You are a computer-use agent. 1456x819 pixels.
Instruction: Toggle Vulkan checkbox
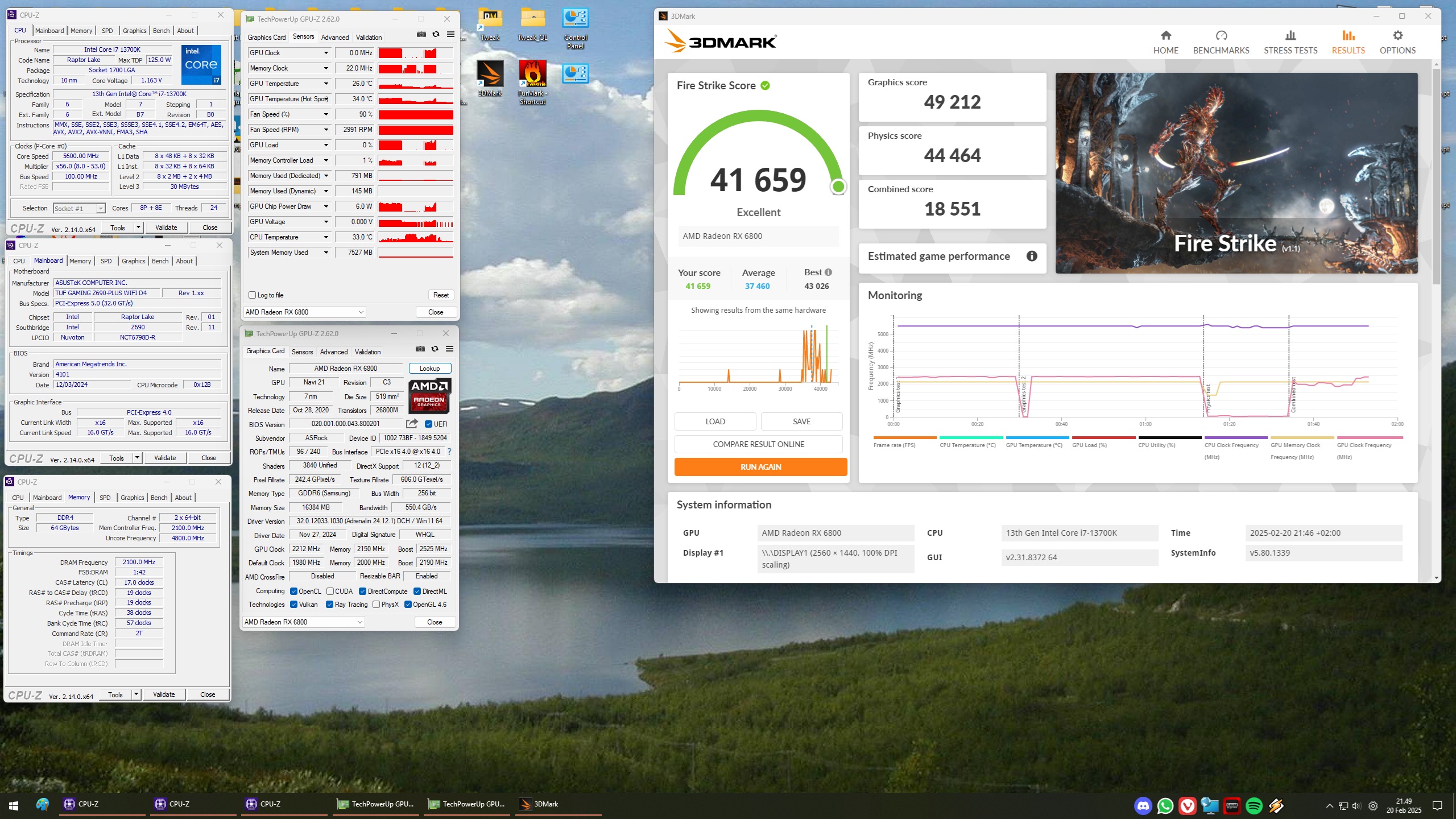tap(293, 605)
